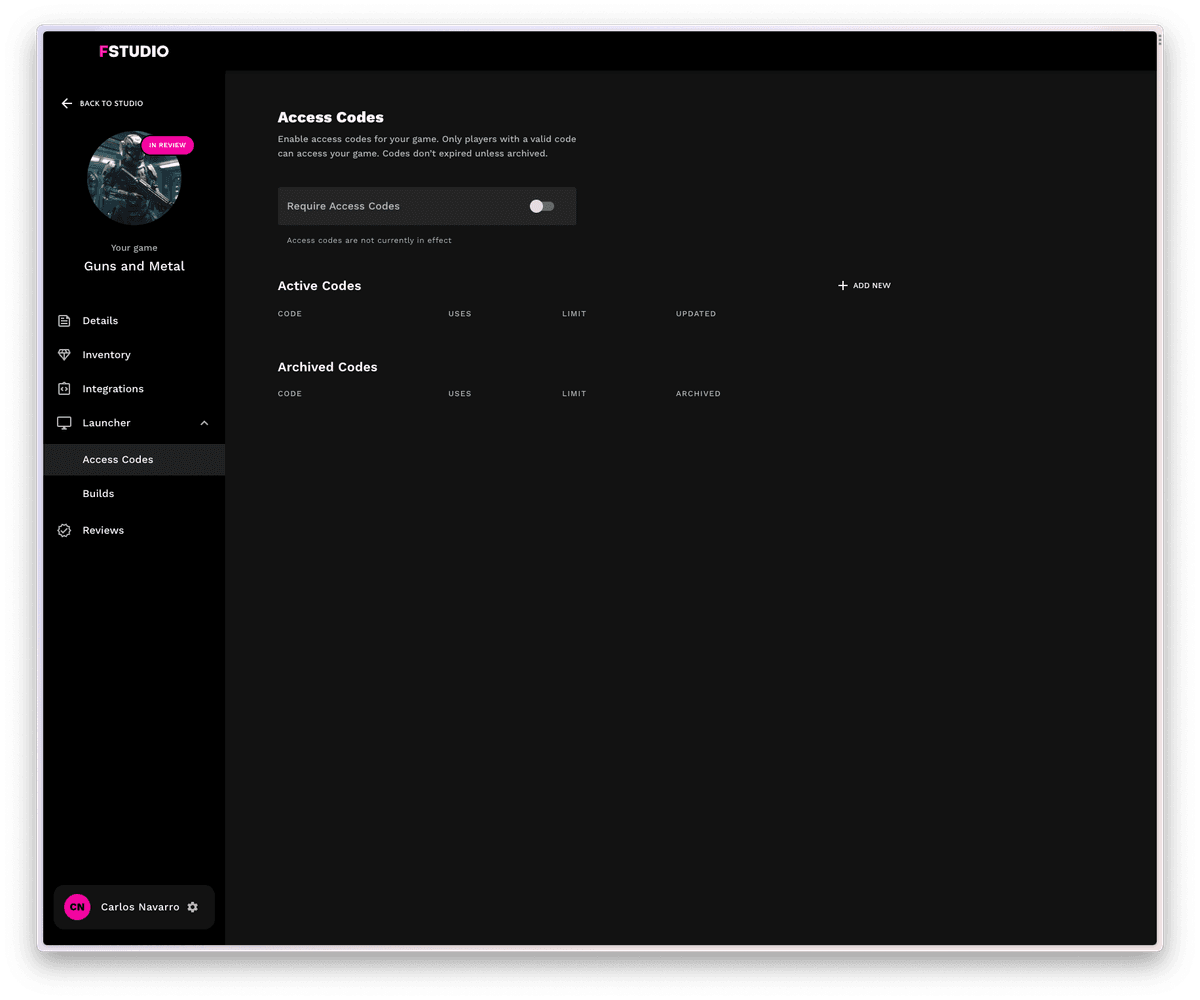Go back to studio link
1200x1000 pixels.
click(102, 103)
